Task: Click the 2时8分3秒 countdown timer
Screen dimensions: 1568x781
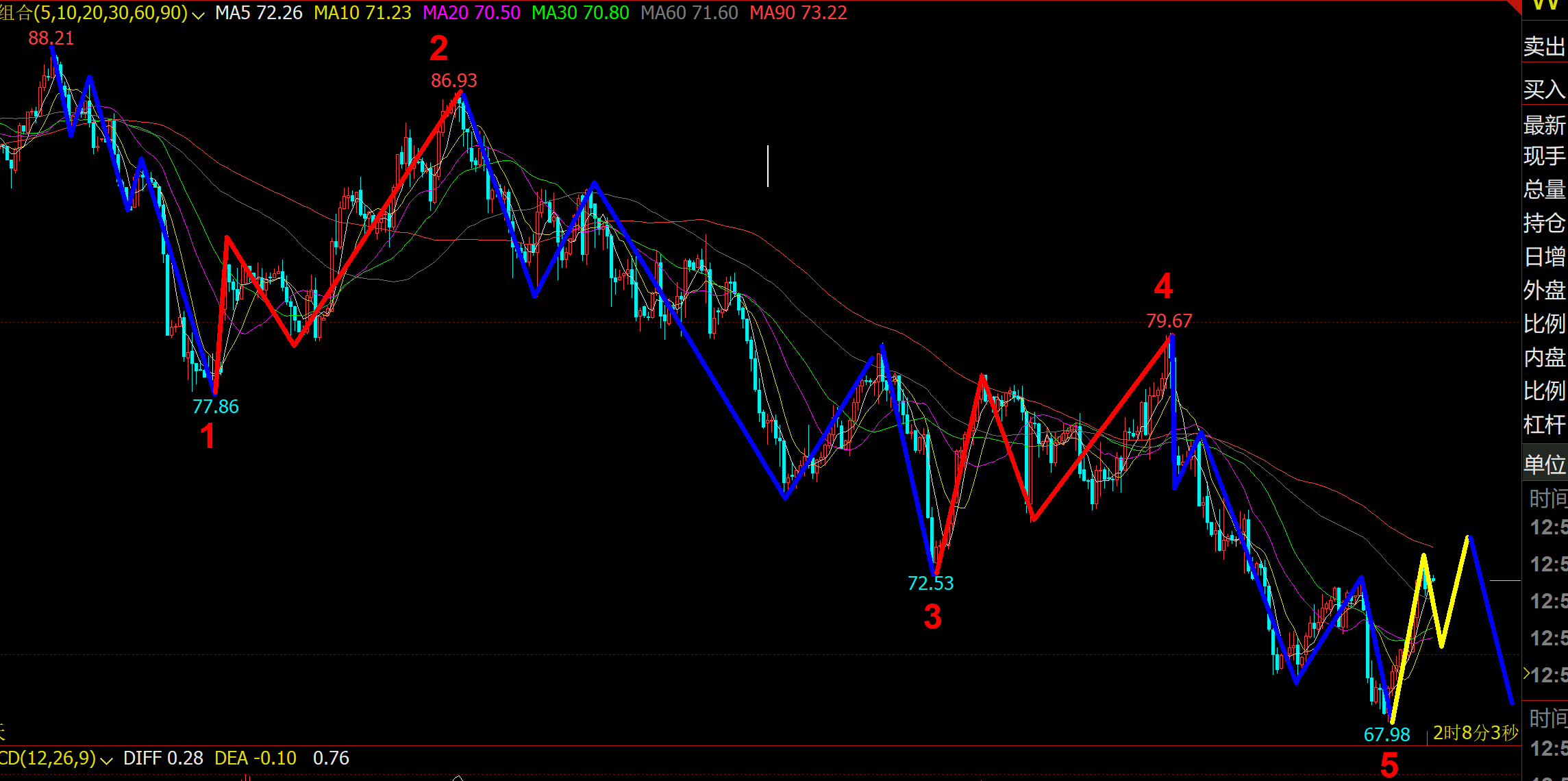Action: point(1476,733)
